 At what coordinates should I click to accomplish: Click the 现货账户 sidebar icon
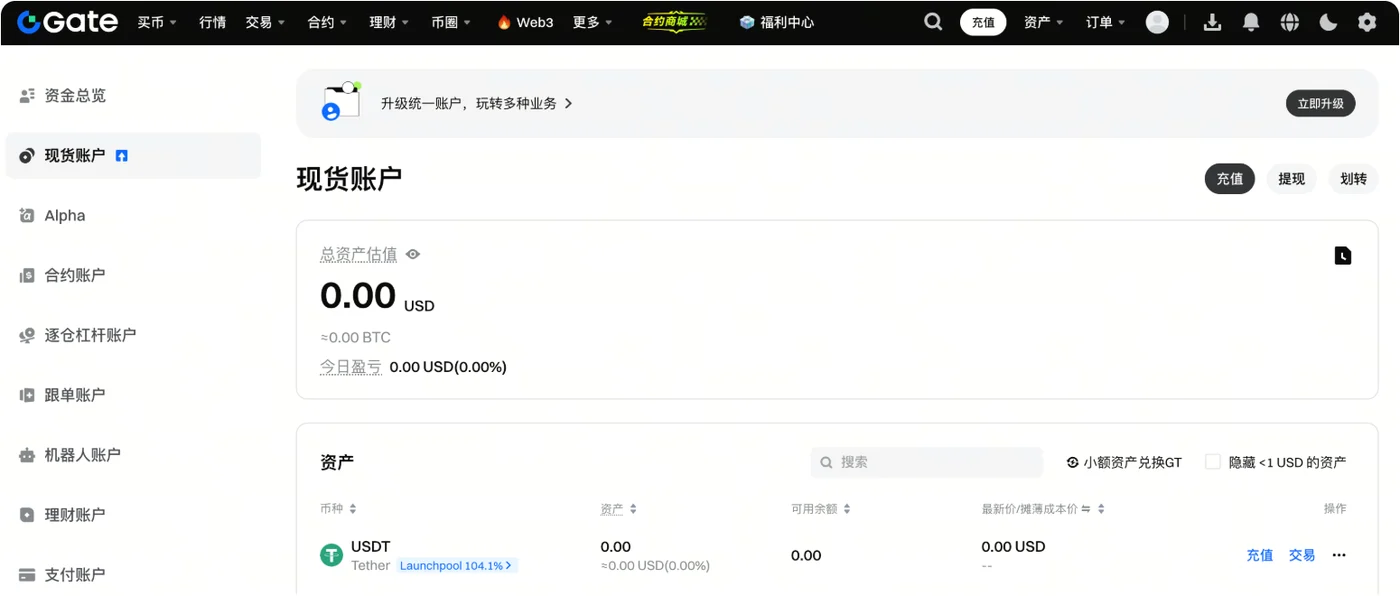(x=27, y=156)
